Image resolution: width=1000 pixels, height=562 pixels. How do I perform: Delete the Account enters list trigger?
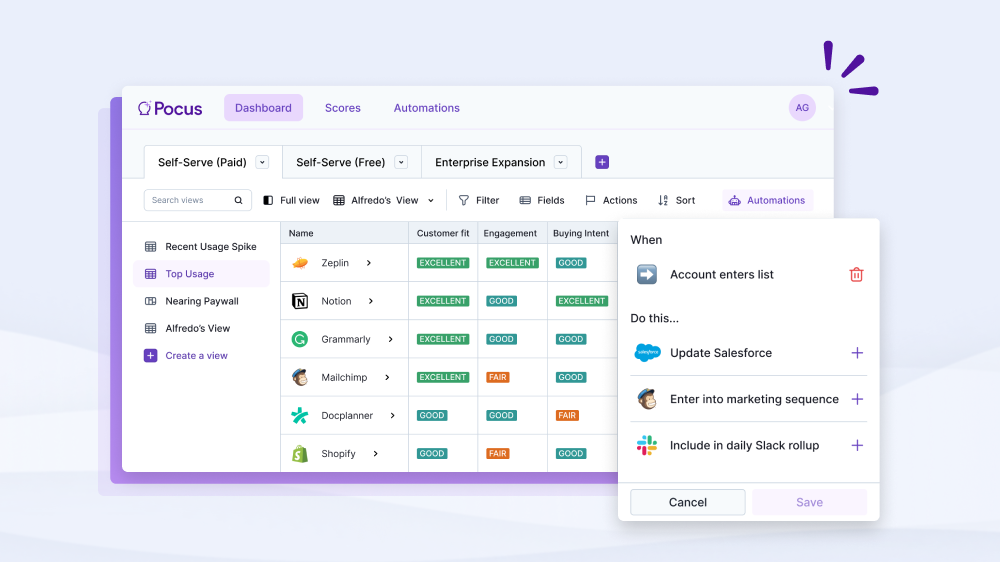(x=856, y=274)
